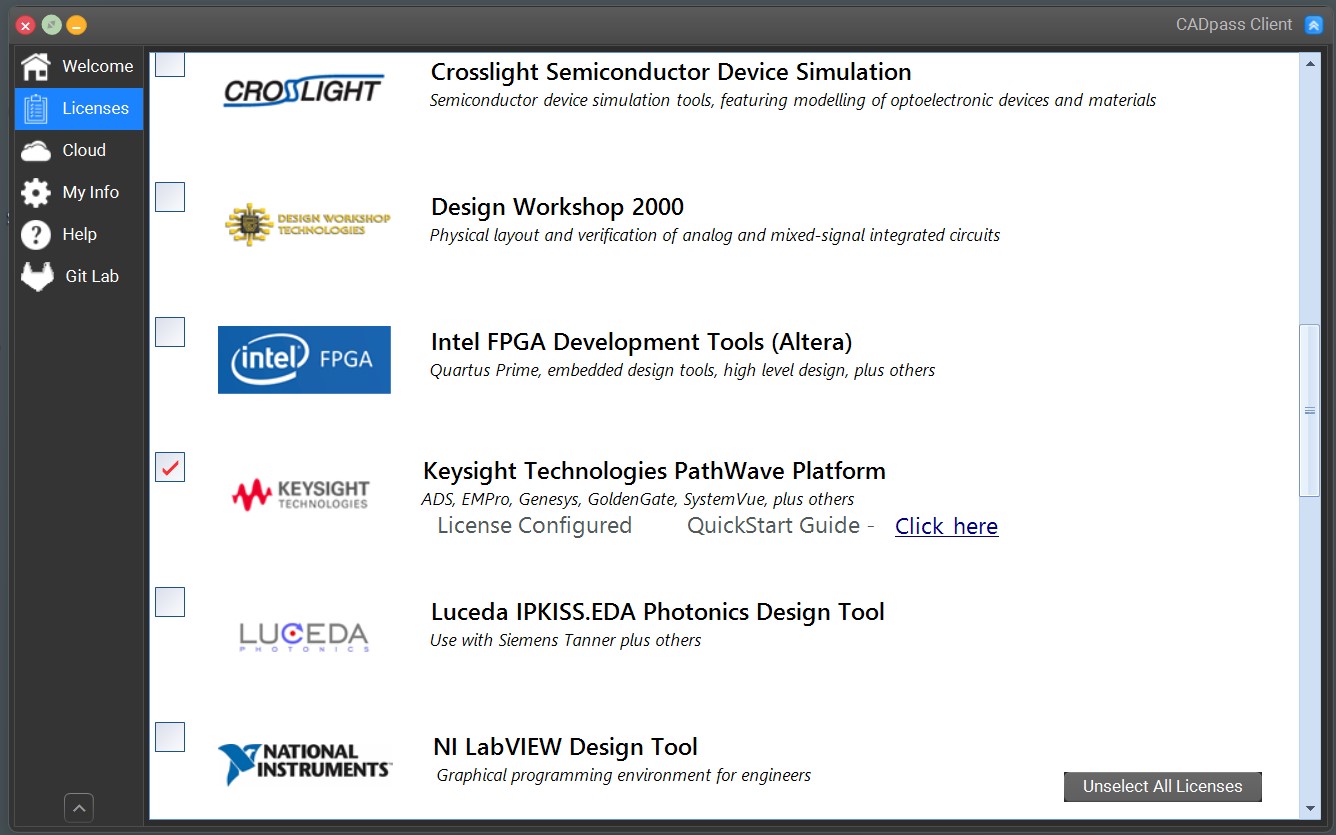
Task: Enable the Crosslight Semiconductor Device Simulation checkbox
Action: 170,64
